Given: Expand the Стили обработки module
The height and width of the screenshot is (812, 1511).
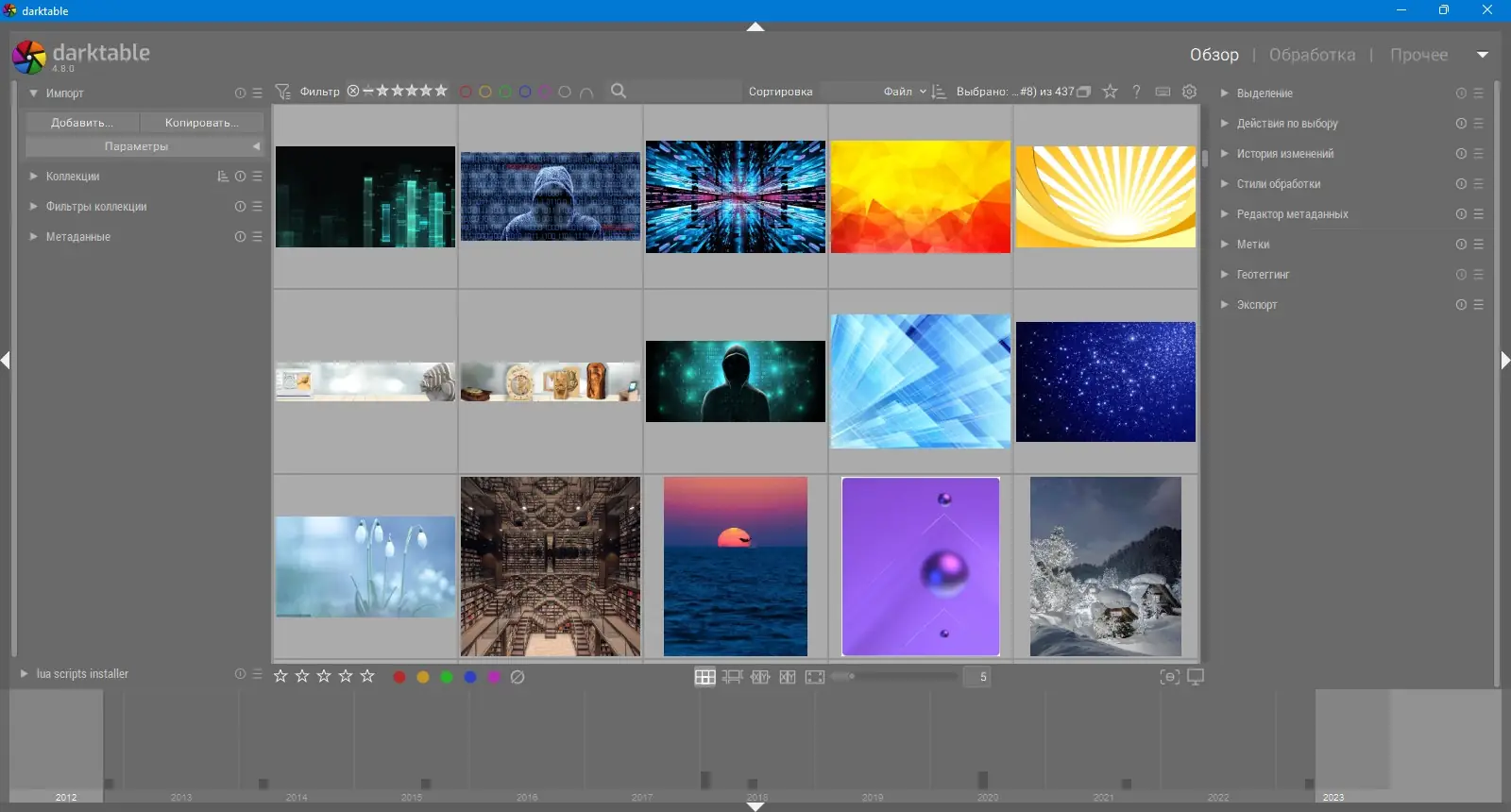Looking at the screenshot, I should click(1224, 184).
